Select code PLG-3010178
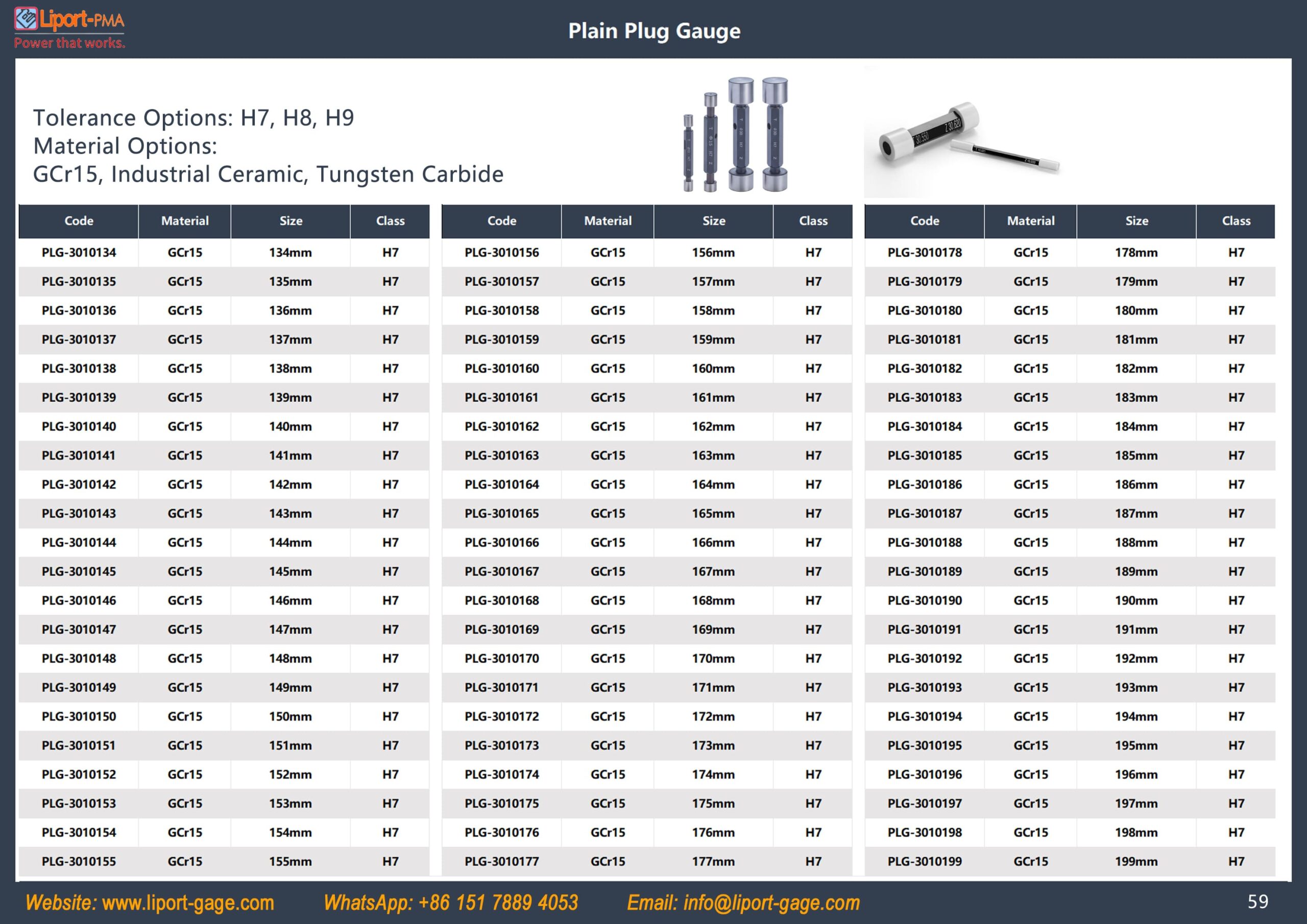The image size is (1307, 924). coord(925,253)
